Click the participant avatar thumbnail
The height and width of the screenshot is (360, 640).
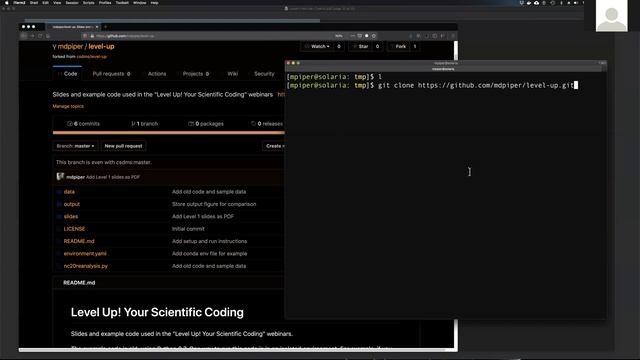pyautogui.click(x=611, y=16)
